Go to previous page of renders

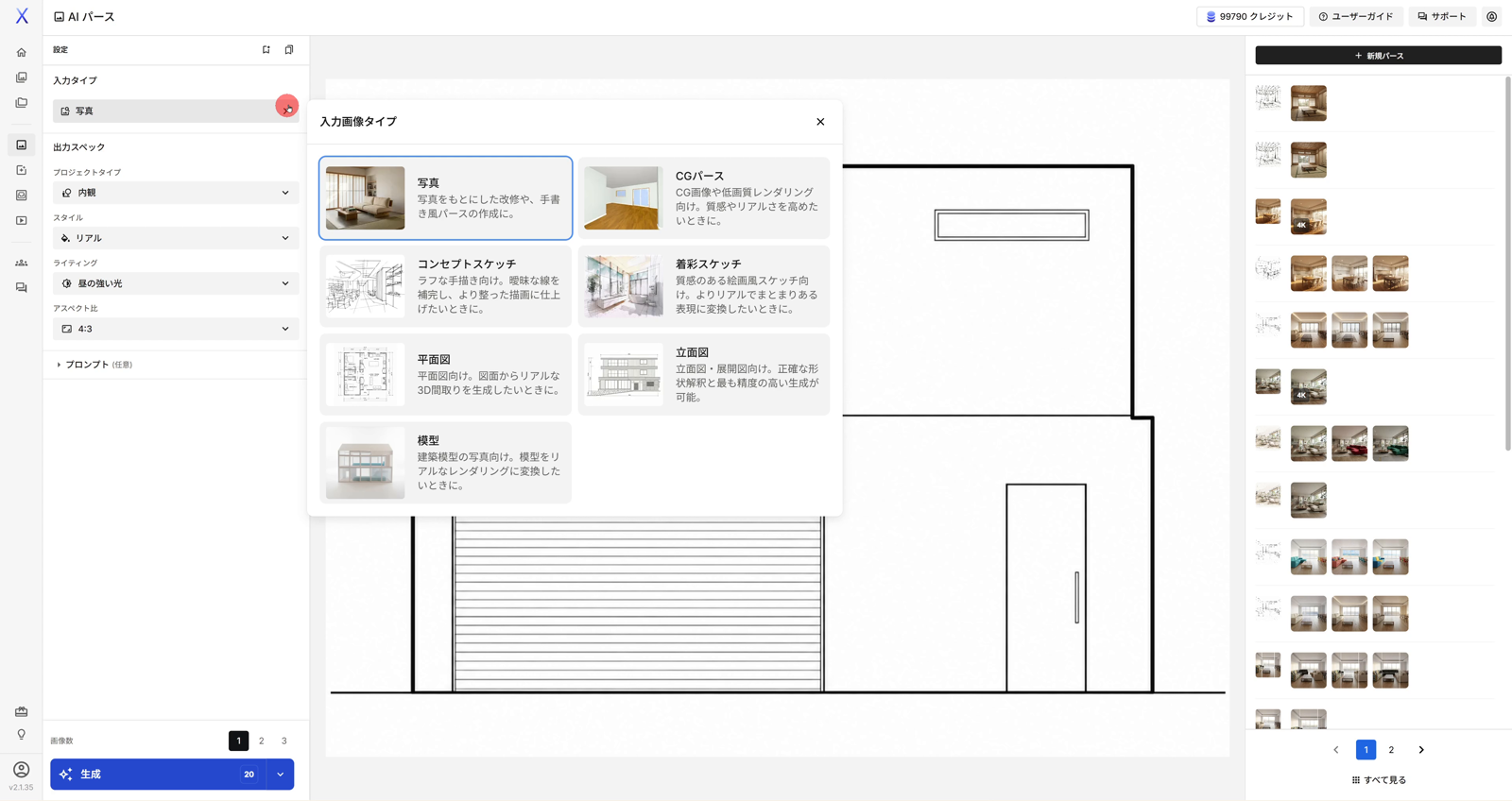tap(1336, 750)
